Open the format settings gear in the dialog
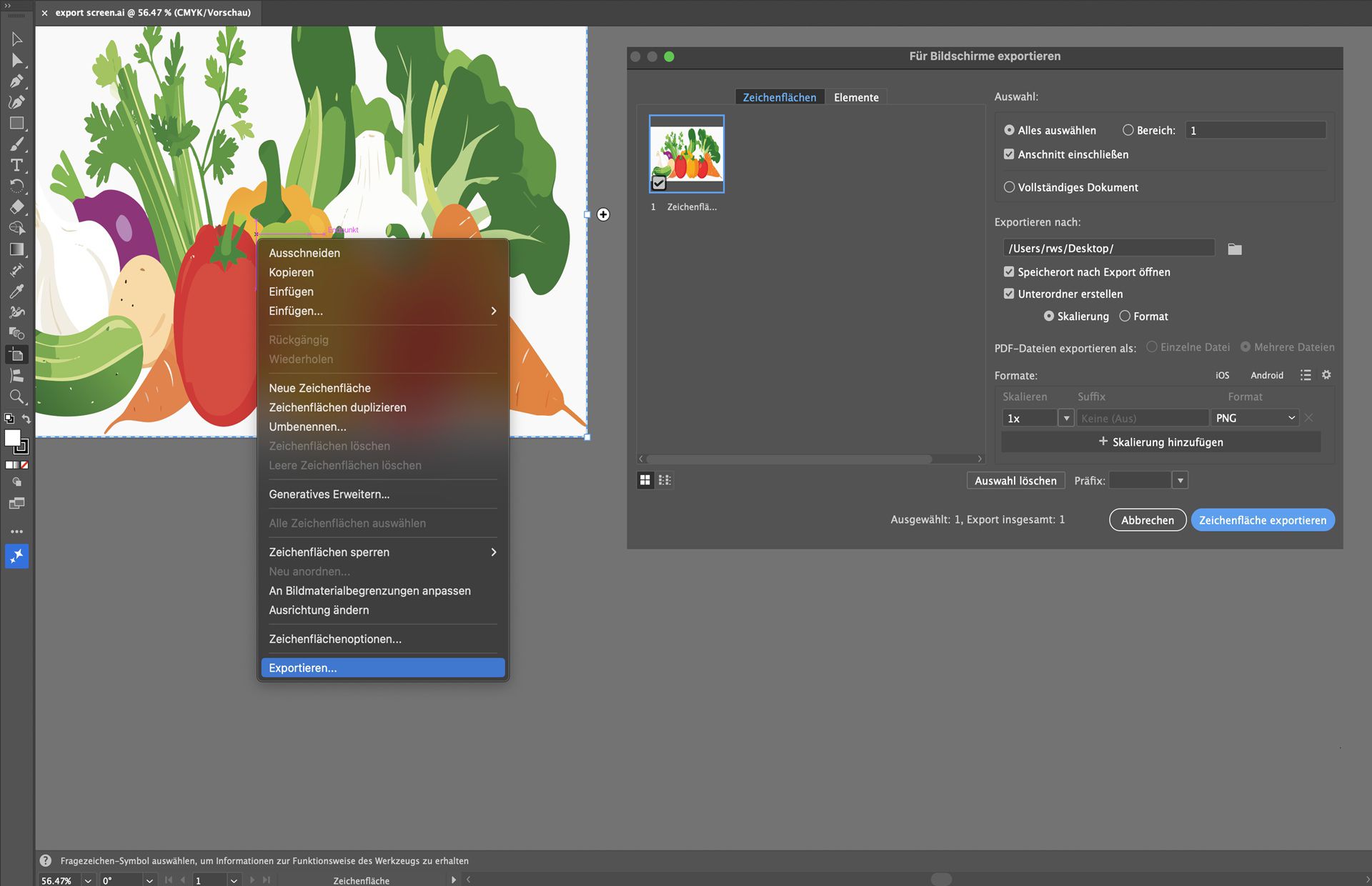 point(1327,375)
